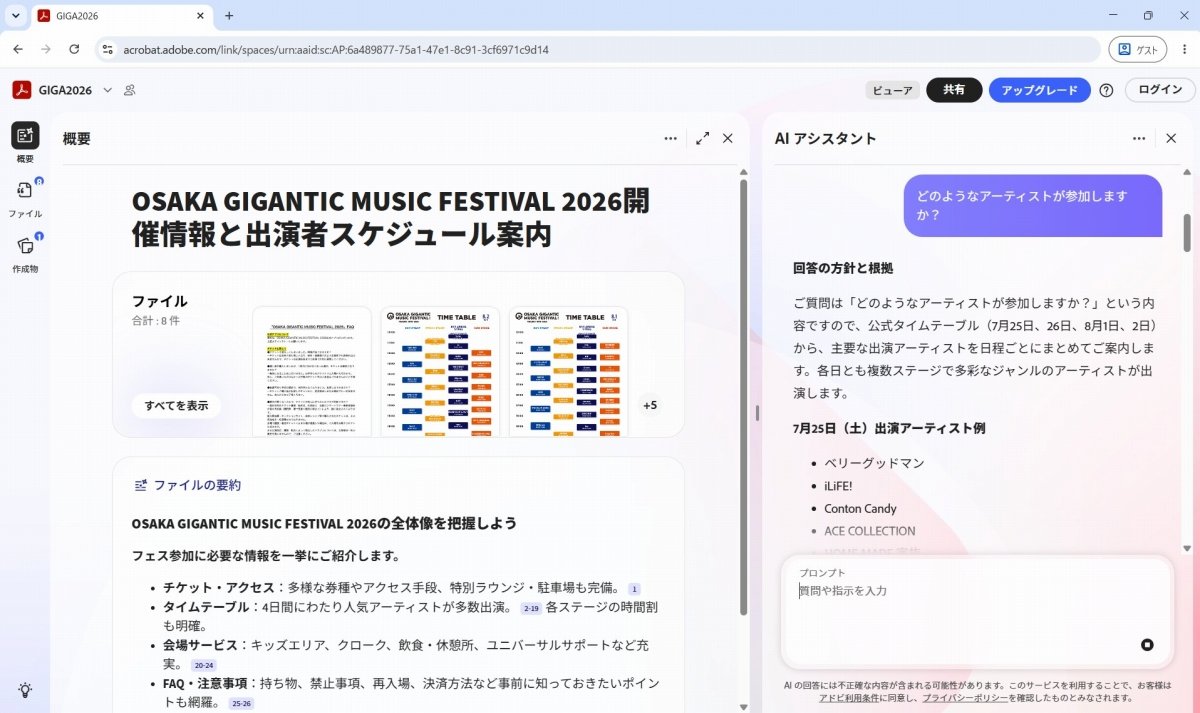1200x713 pixels.
Task: Click the 回答の方針と根拠 heading
Action: click(x=842, y=268)
